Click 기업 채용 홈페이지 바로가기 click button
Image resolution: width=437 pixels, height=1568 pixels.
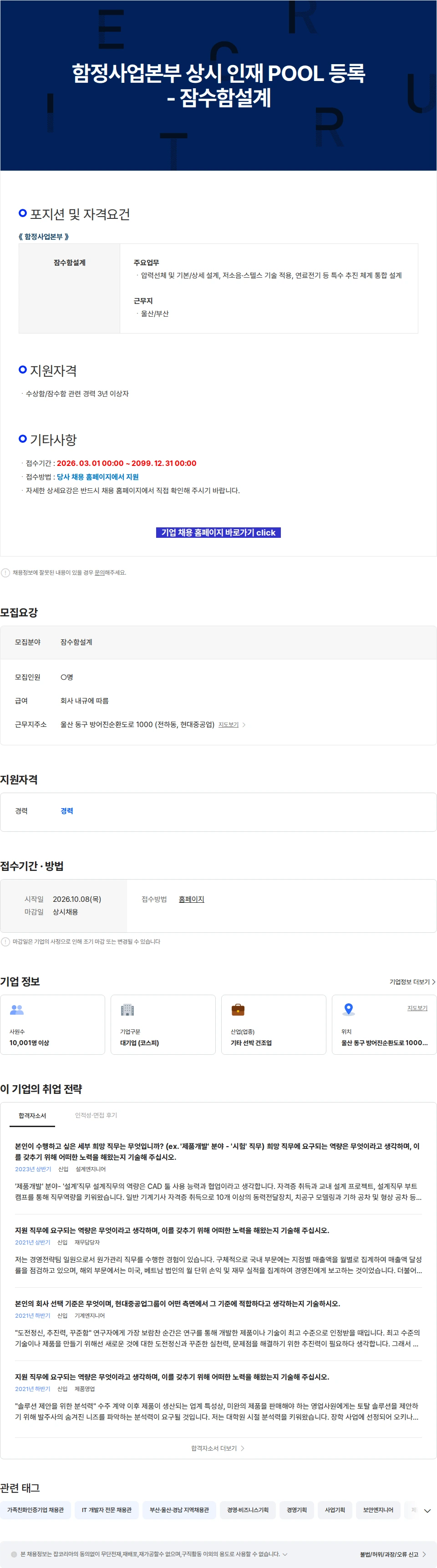click(218, 533)
